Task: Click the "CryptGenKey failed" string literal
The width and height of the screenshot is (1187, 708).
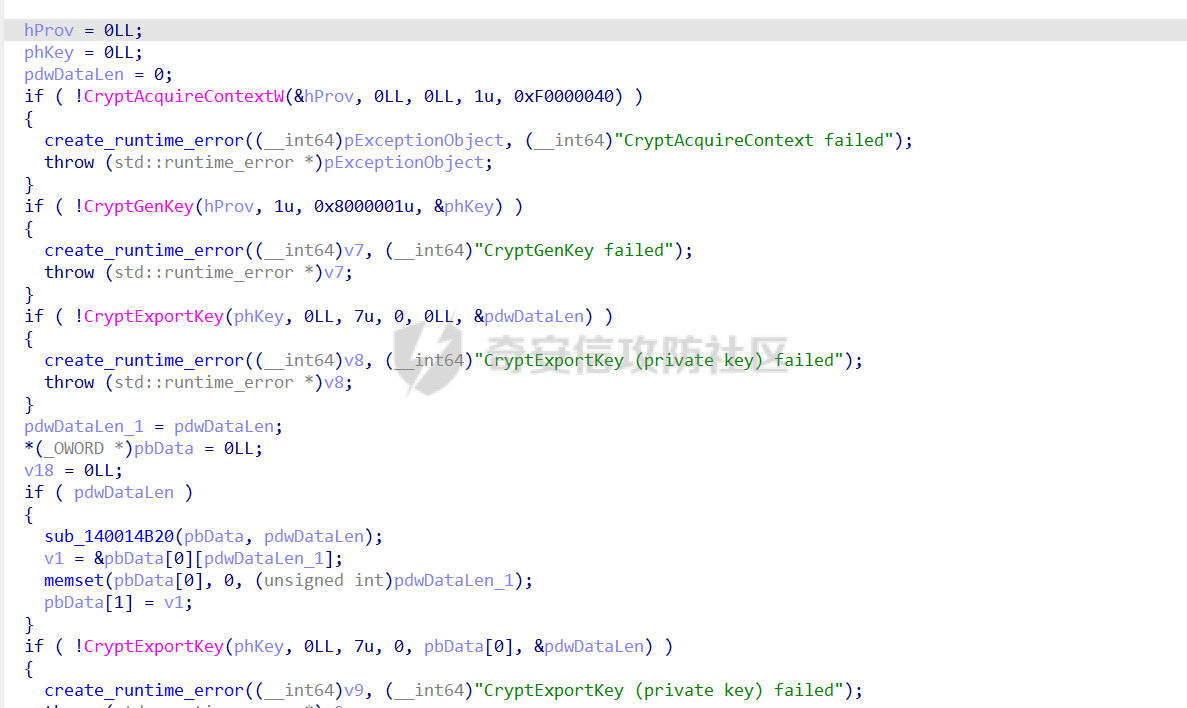Action: pos(579,250)
